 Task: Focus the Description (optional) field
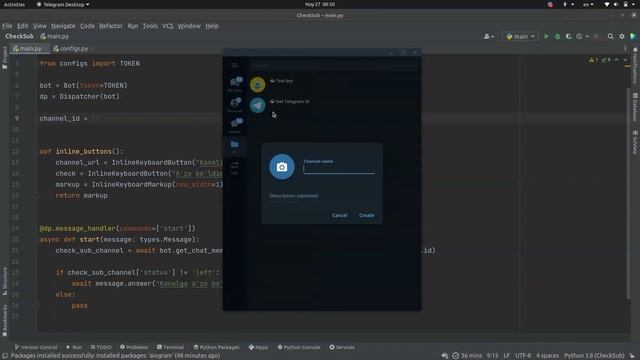322,196
